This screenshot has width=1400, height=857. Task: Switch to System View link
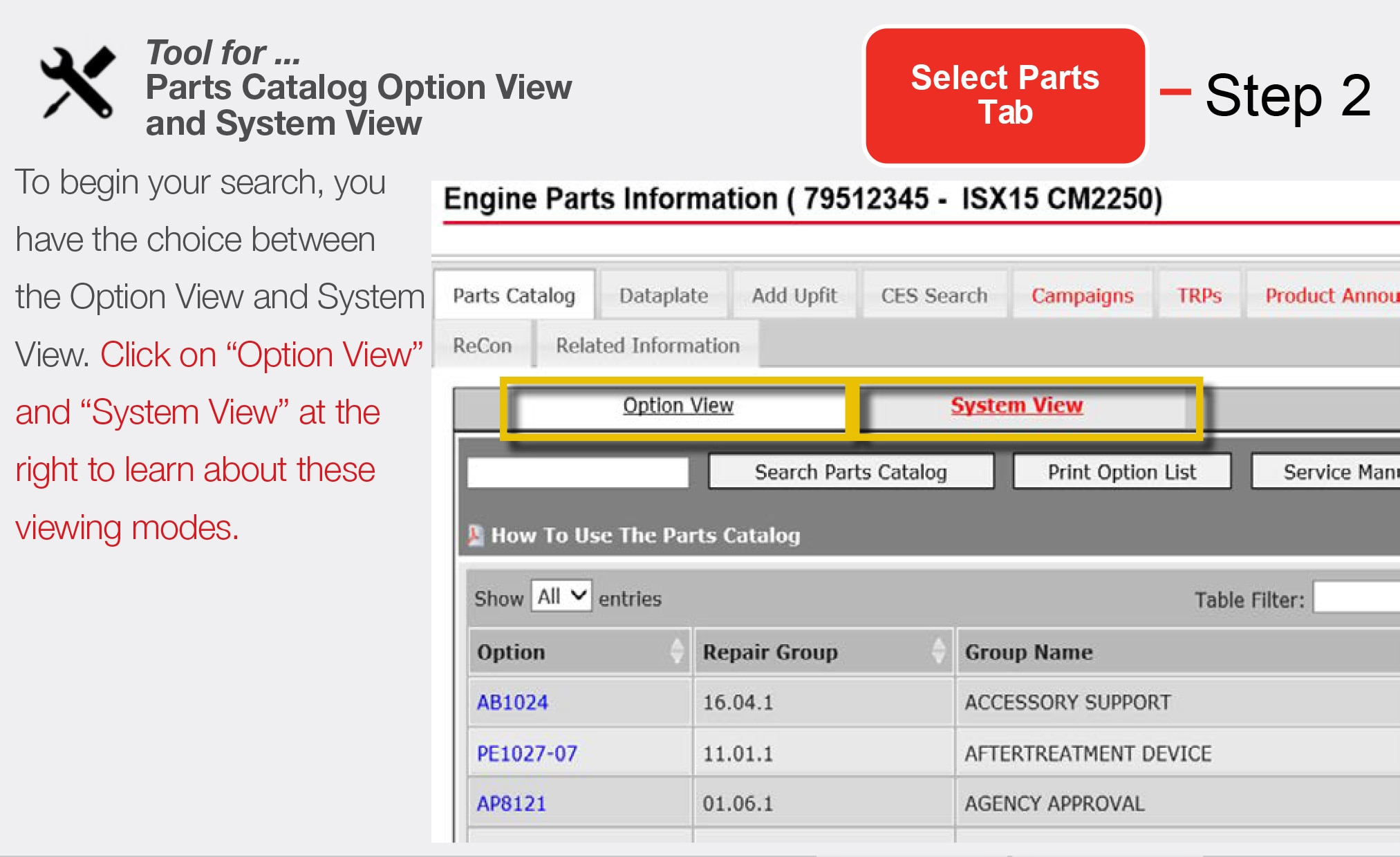[1016, 406]
